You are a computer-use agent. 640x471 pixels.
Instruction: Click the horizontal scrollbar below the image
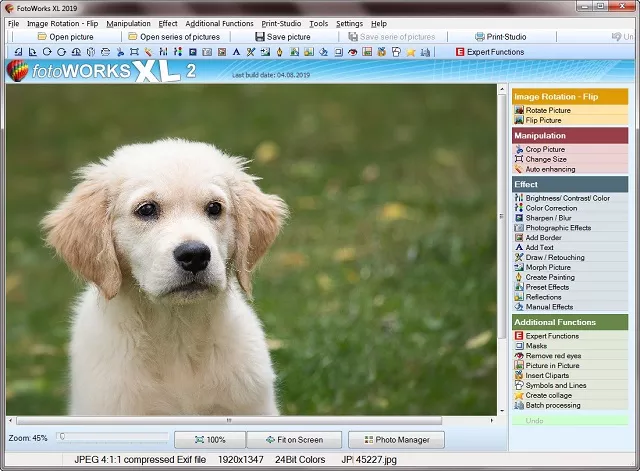tap(250, 420)
